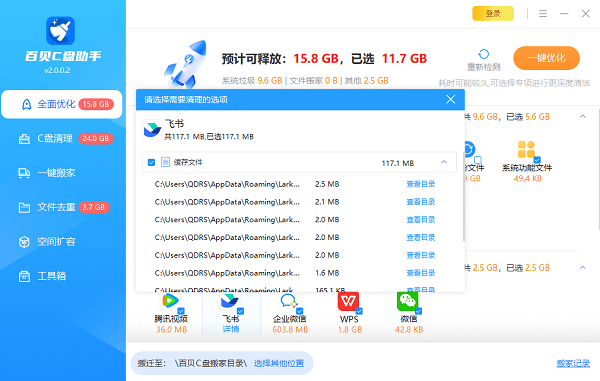Click the 飞书 app icon in dialog header
This screenshot has height=381, width=600.
tap(152, 130)
